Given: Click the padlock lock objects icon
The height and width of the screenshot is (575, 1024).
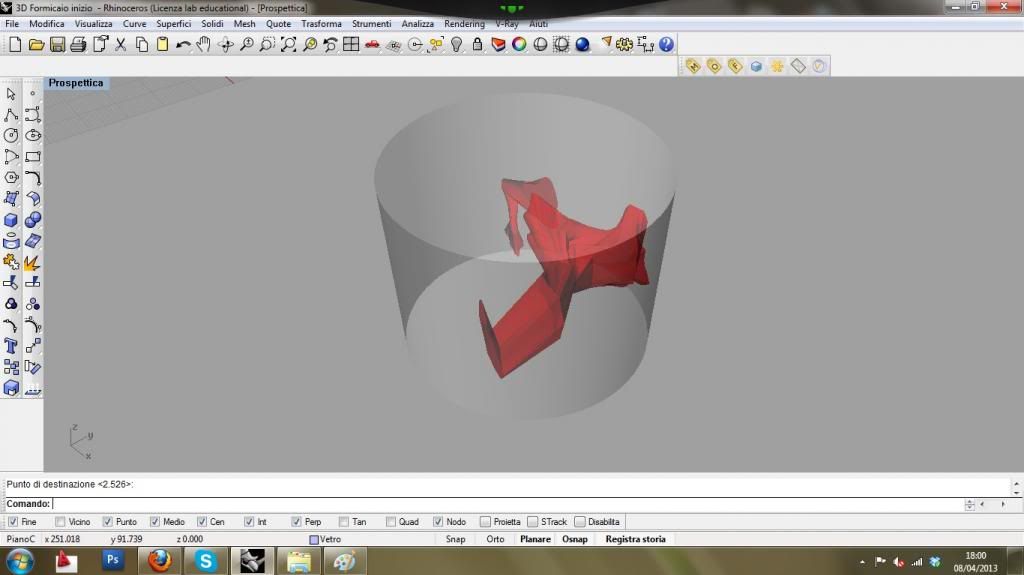Looking at the screenshot, I should 477,44.
